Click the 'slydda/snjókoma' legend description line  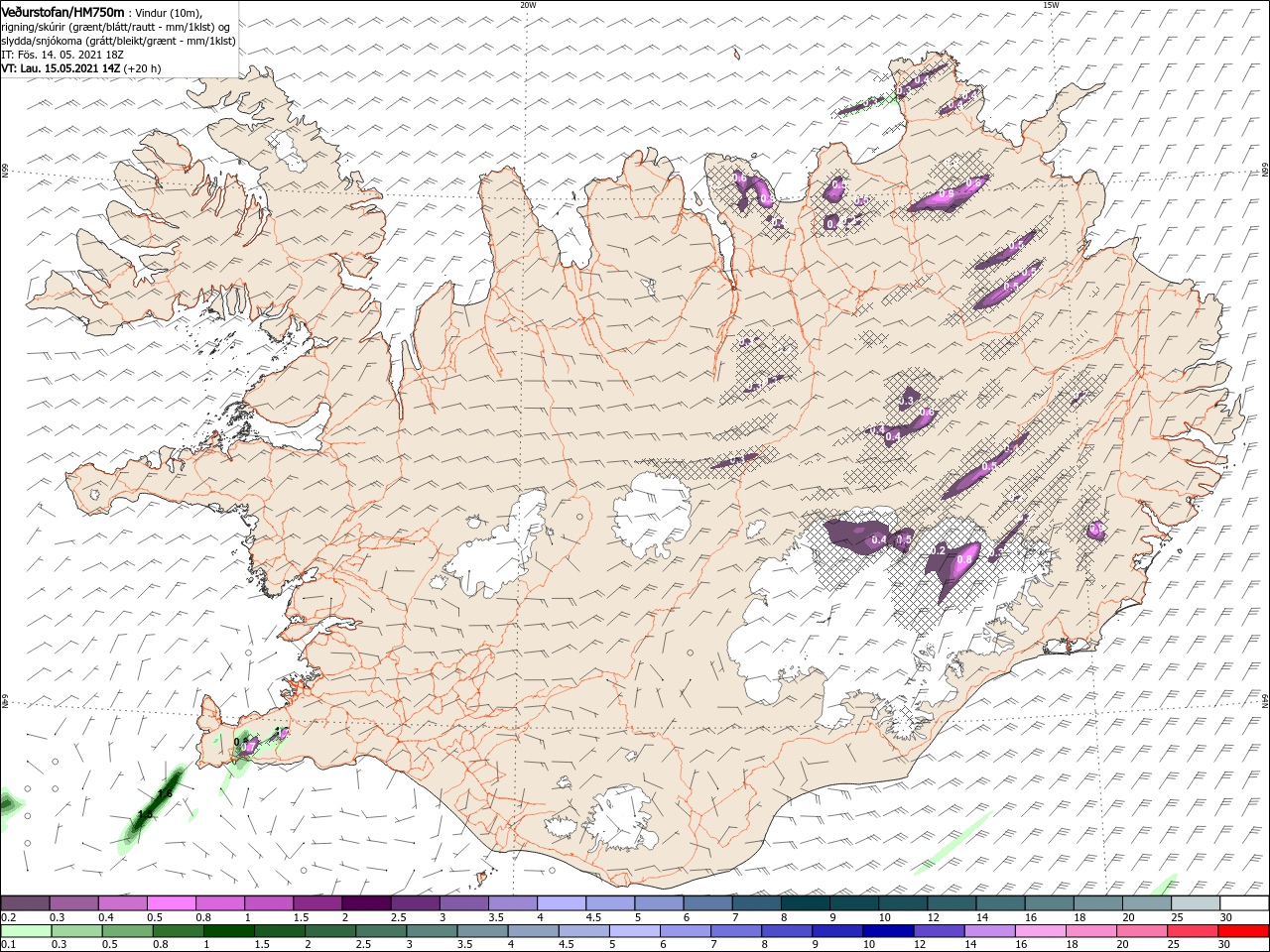click(x=119, y=41)
